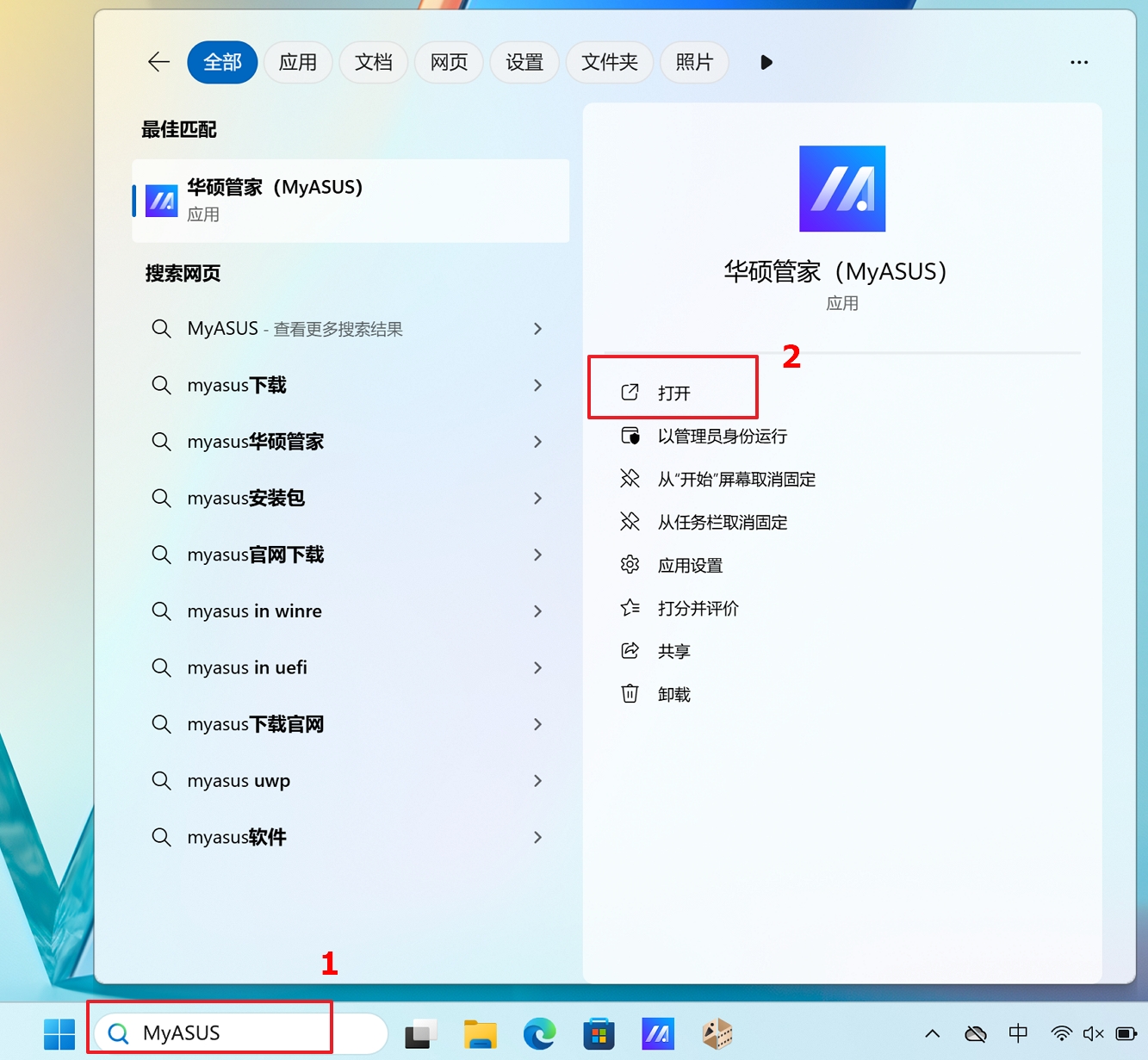The height and width of the screenshot is (1060, 1148).
Task: Click the cloud sync tray icon
Action: point(976,1033)
